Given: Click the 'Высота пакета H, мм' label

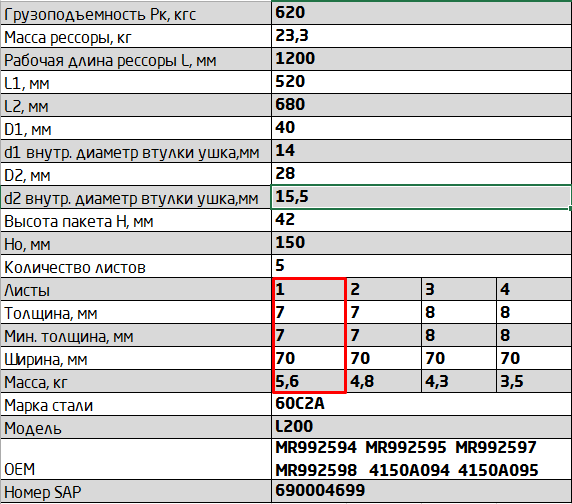Looking at the screenshot, I should click(78, 221).
